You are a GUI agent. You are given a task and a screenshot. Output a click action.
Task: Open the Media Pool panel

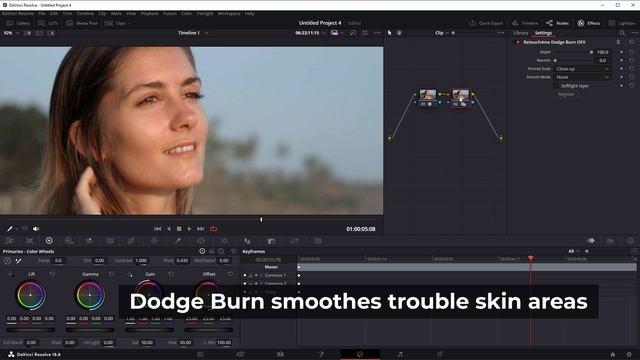point(82,23)
